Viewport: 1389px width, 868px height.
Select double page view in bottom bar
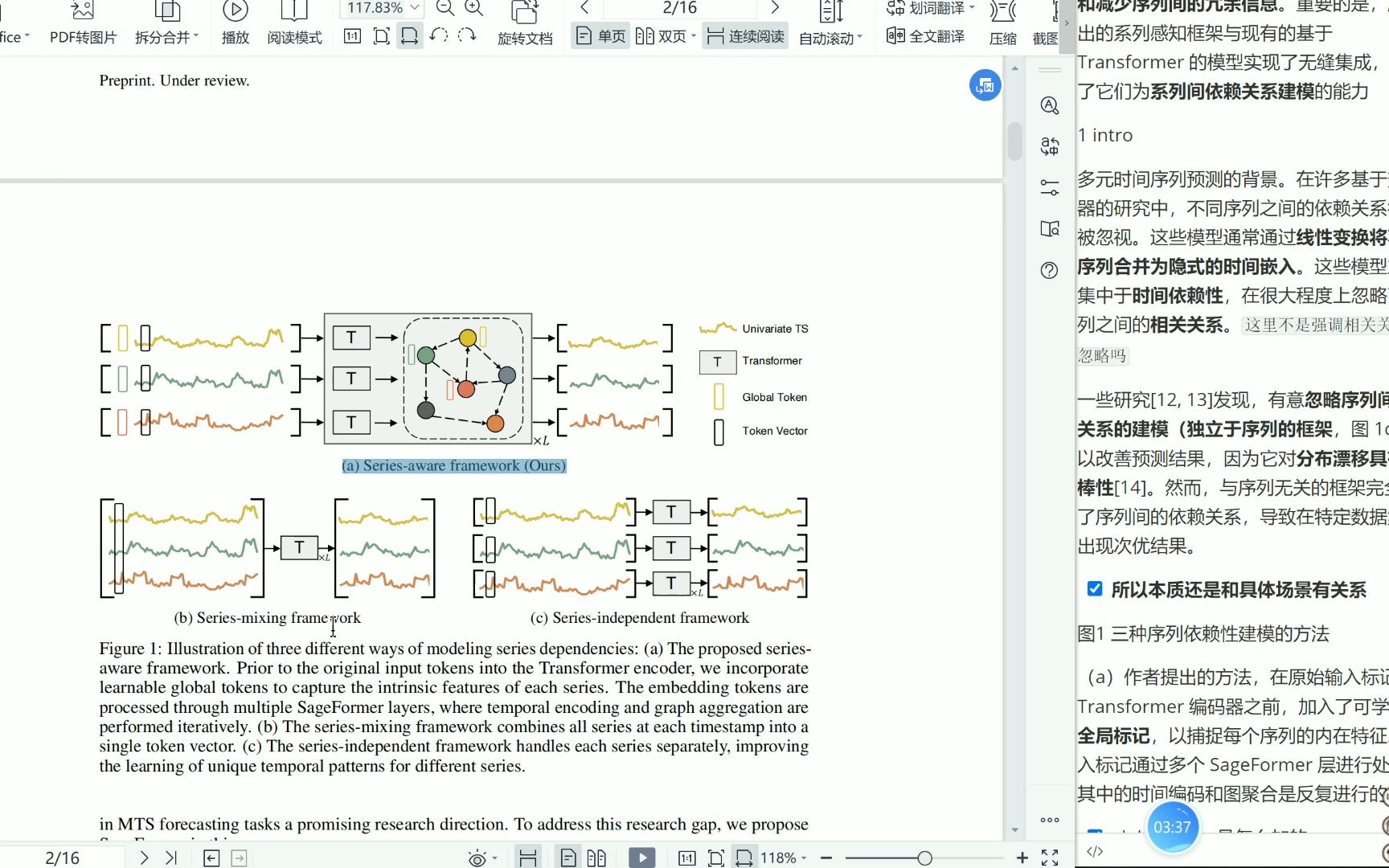coord(596,858)
